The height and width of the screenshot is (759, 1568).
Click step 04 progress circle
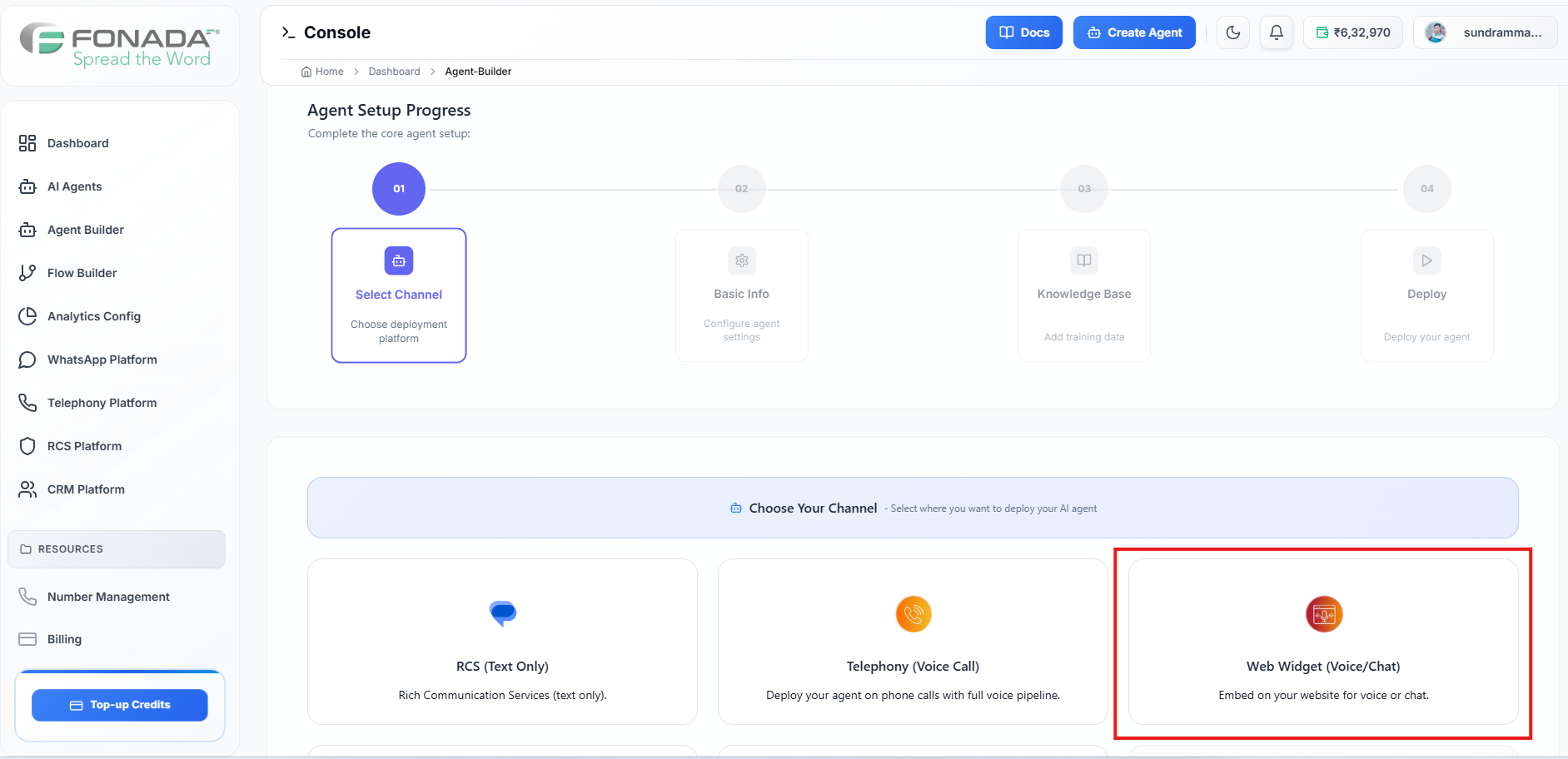pos(1427,189)
